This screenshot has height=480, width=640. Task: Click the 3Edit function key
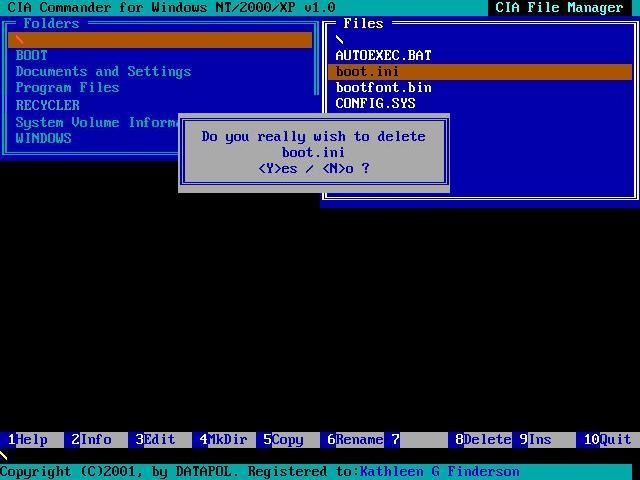pyautogui.click(x=160, y=440)
